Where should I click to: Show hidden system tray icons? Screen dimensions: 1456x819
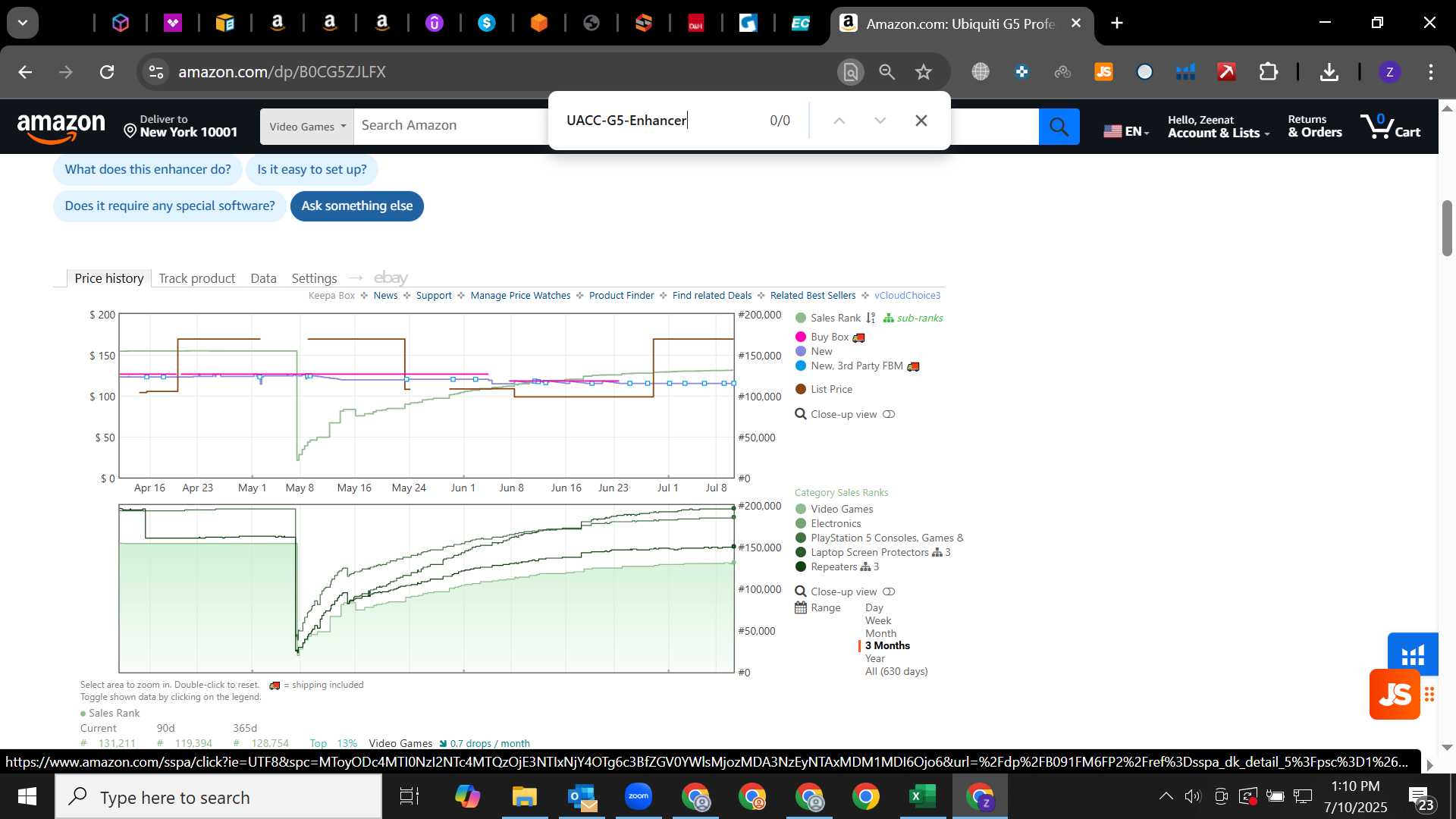point(1166,796)
